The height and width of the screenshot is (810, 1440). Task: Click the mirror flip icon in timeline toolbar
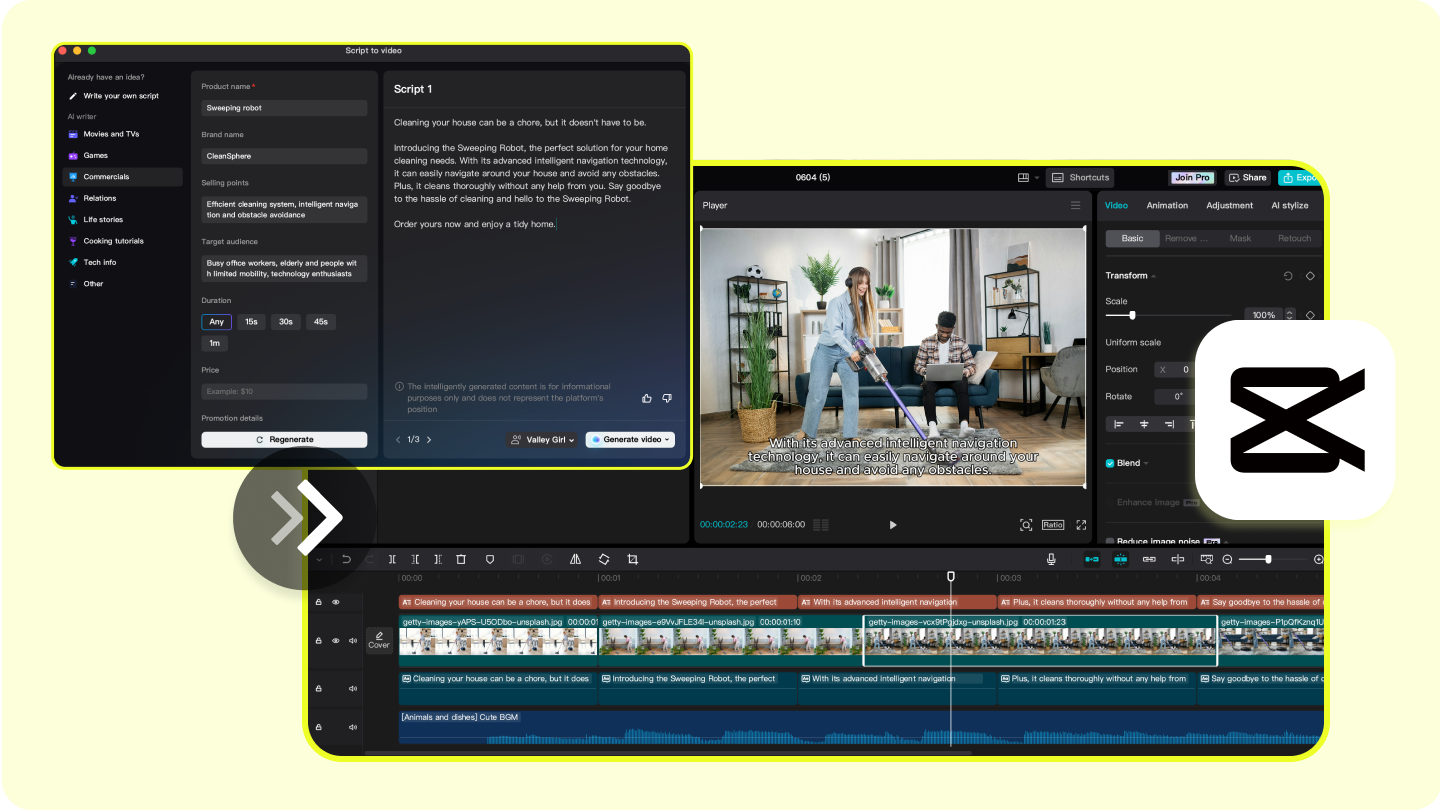coord(575,559)
